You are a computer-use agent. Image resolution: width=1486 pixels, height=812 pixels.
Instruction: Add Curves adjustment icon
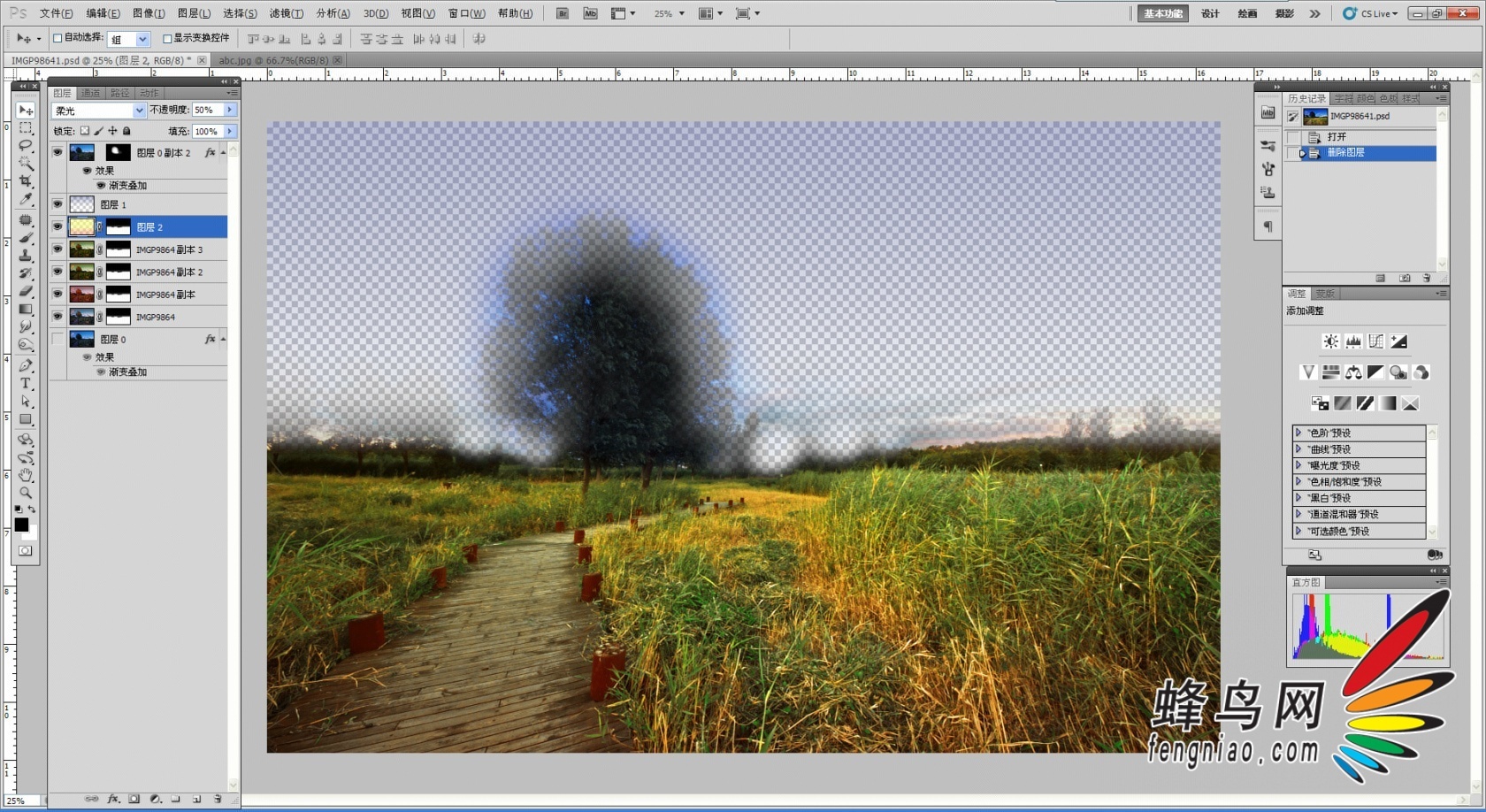coord(1376,341)
